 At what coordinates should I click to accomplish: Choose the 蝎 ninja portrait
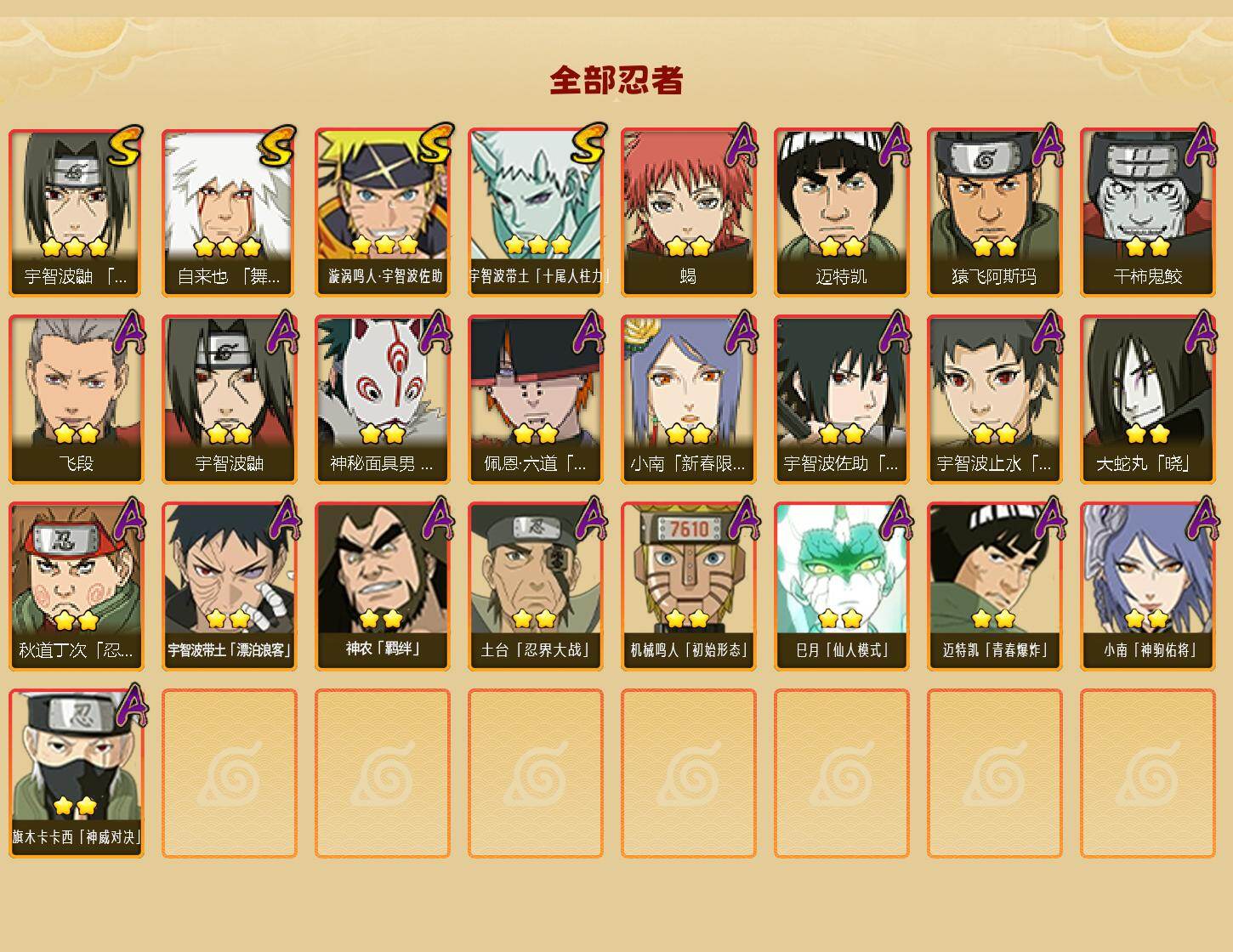click(x=688, y=212)
